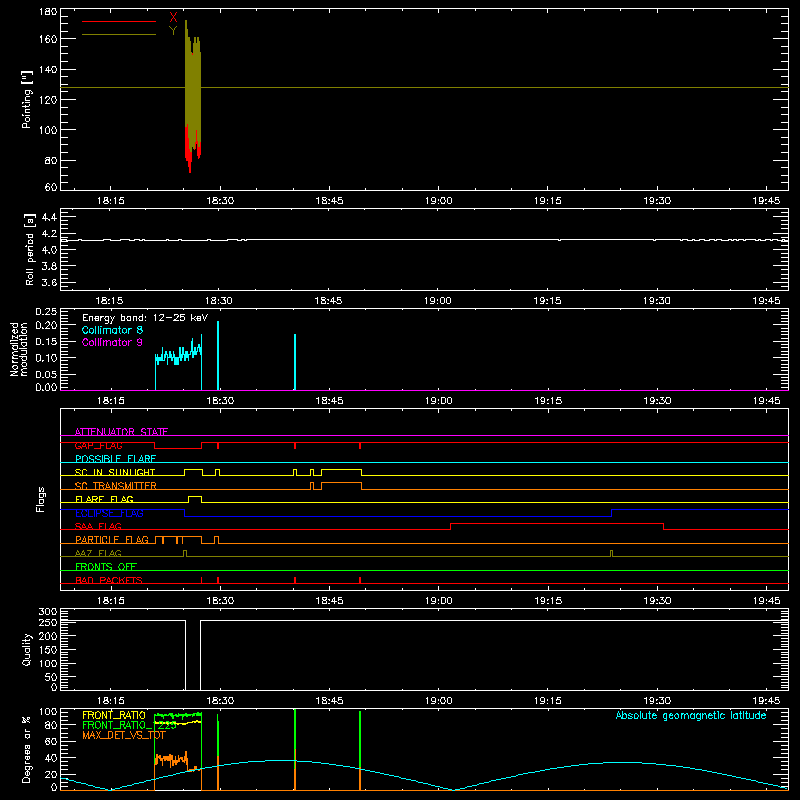The width and height of the screenshot is (800, 800).
Task: Click the magenta "Collimator 9" legend entry
Action: coord(112,342)
